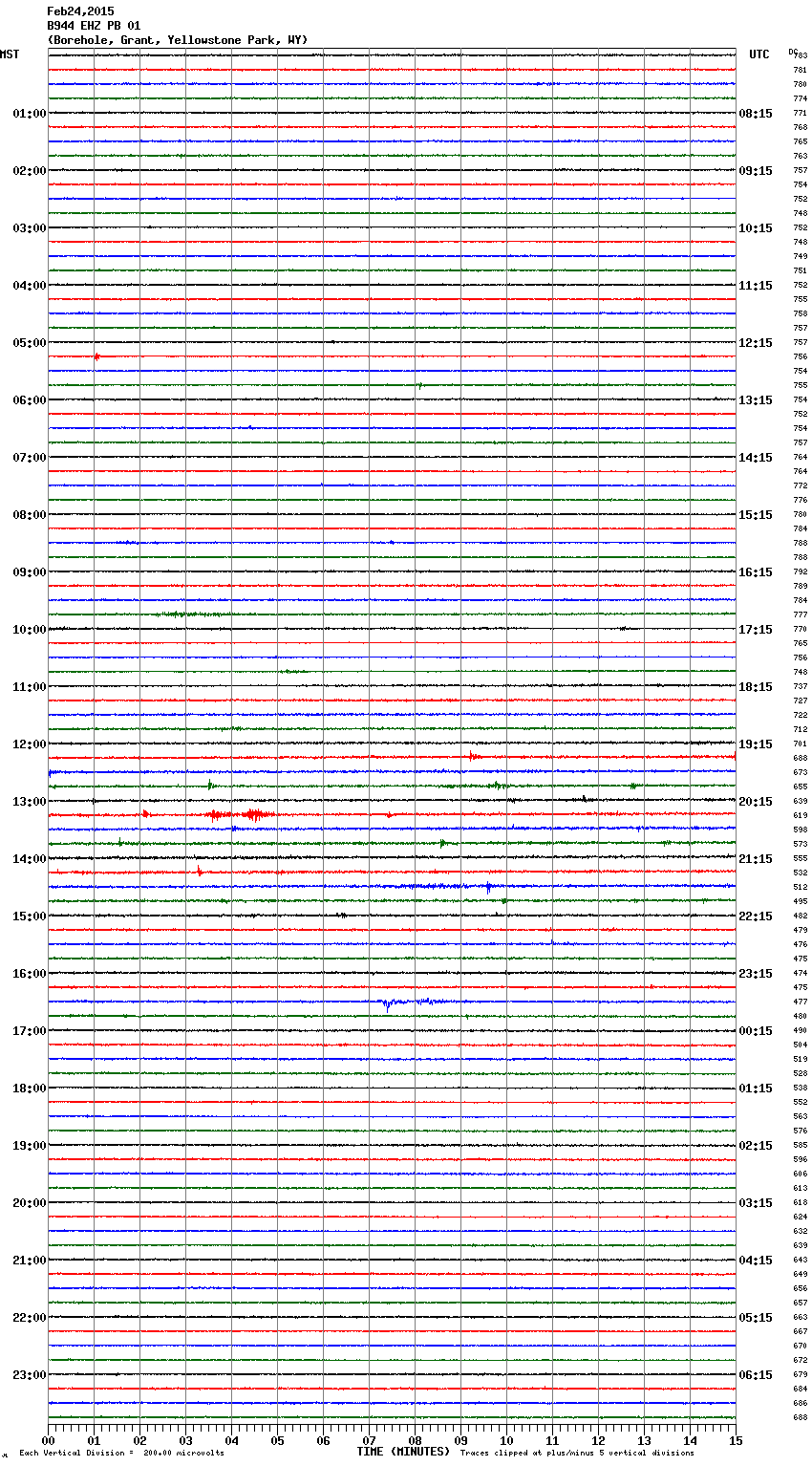Click the 15 tick label on the minutes axis
The image size is (812, 1466).
pyautogui.click(x=736, y=1440)
